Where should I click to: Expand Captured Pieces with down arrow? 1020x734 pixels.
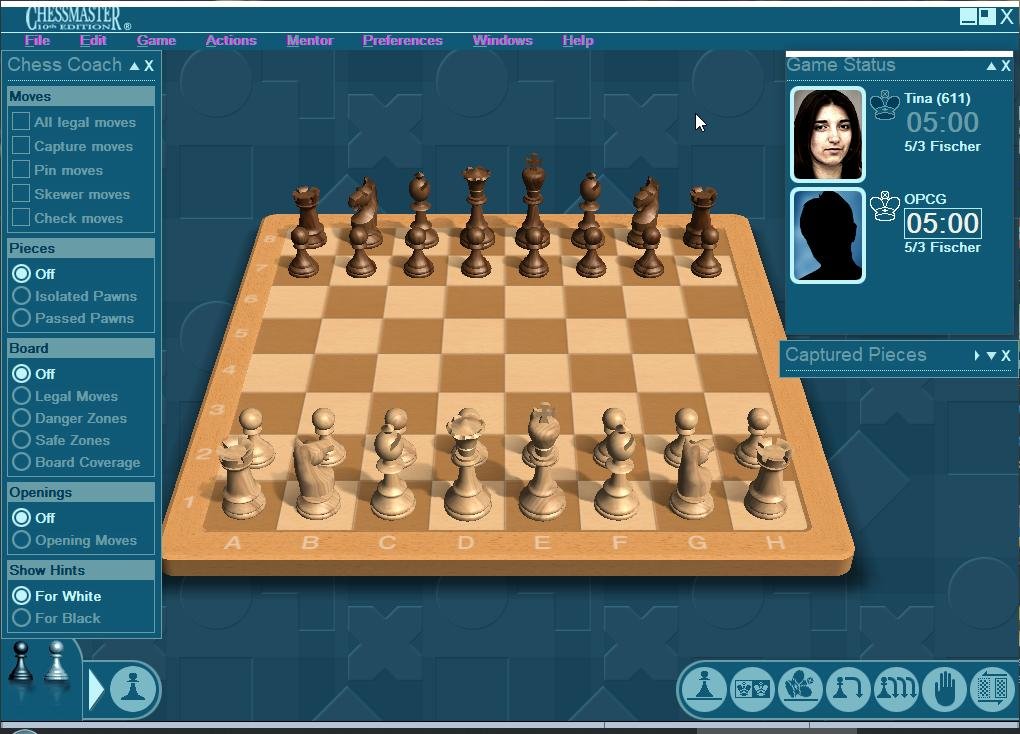coord(991,355)
